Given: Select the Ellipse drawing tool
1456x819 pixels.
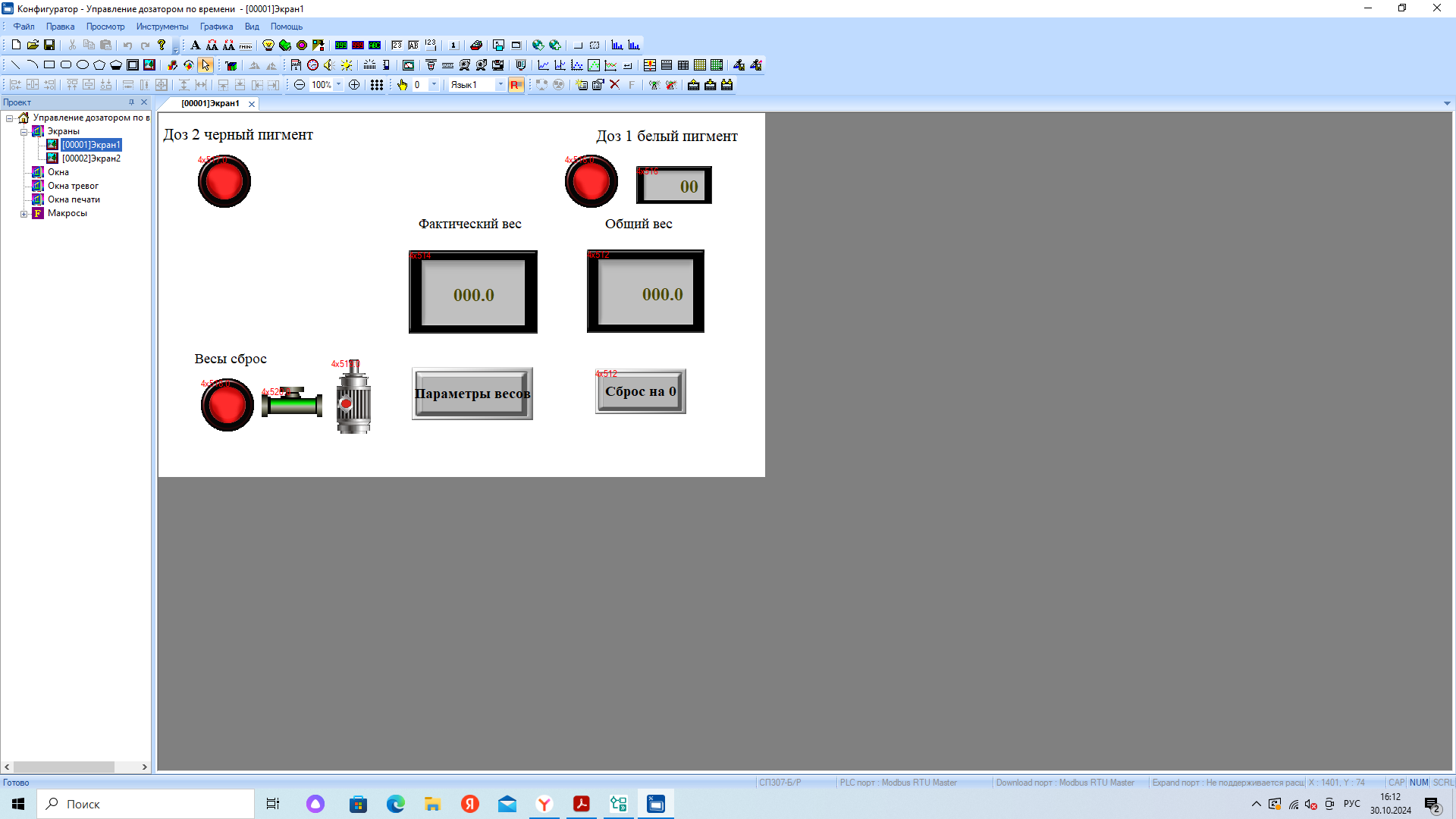Looking at the screenshot, I should [83, 65].
